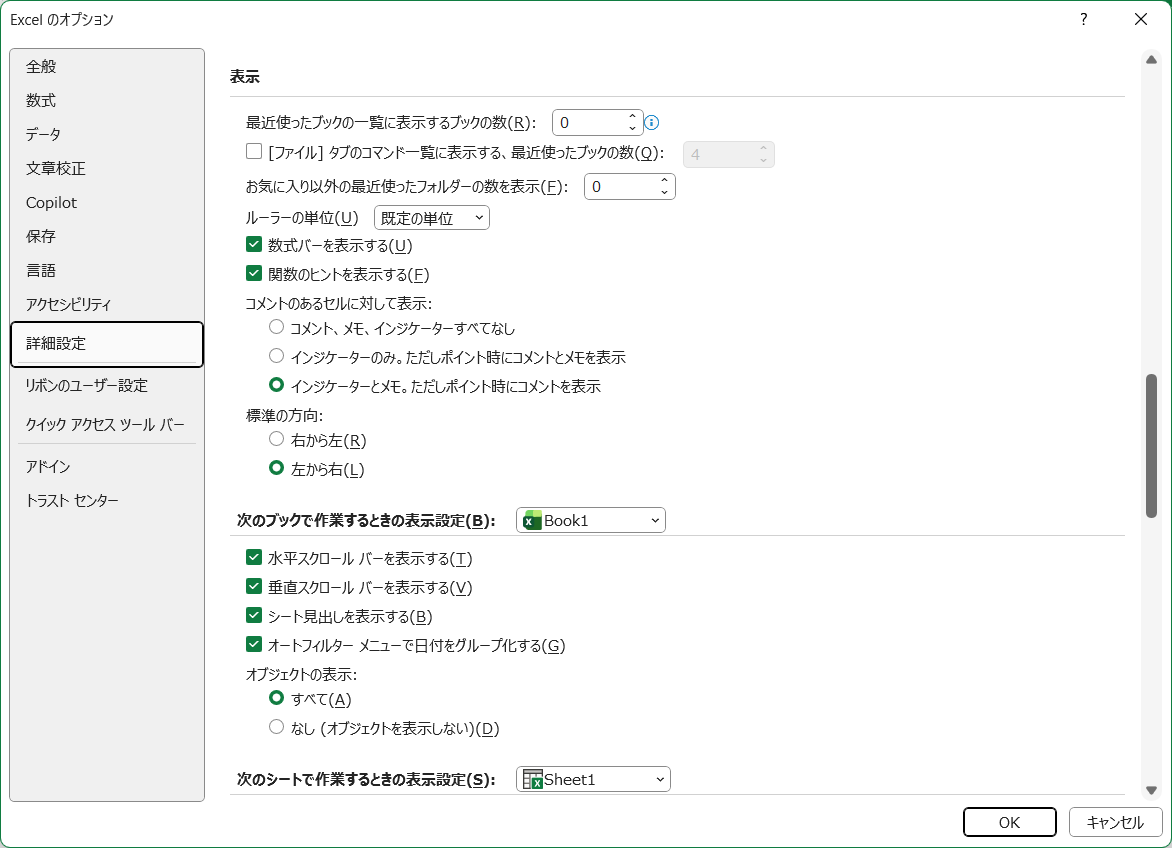Screen dimensions: 1172x848
Task: Choose なし for オブジェクトの表示
Action: [x=276, y=728]
